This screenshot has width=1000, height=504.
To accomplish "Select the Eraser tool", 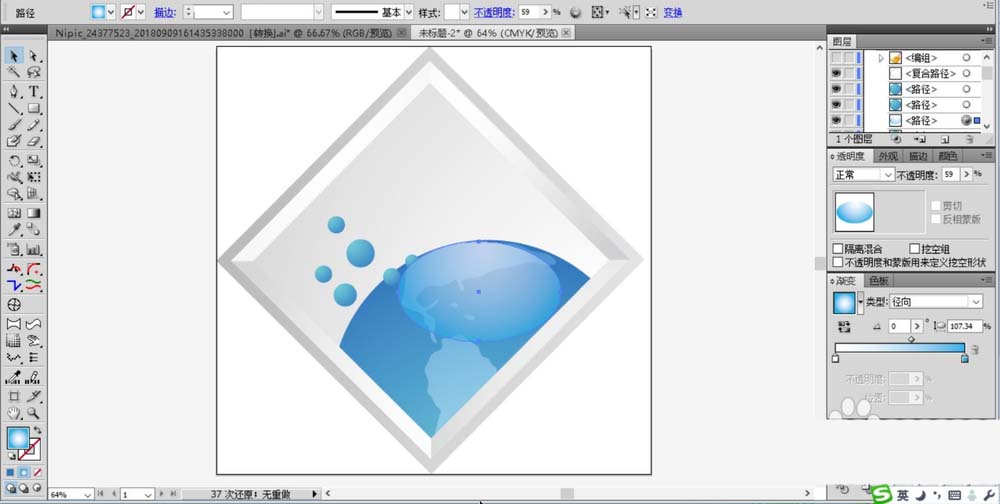I will 33,142.
